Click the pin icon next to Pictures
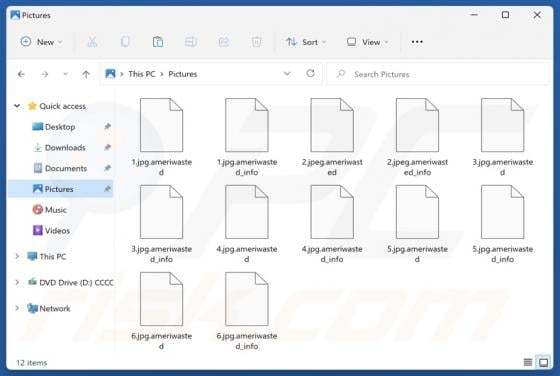Viewport: 560px width, 376px height. 107,189
